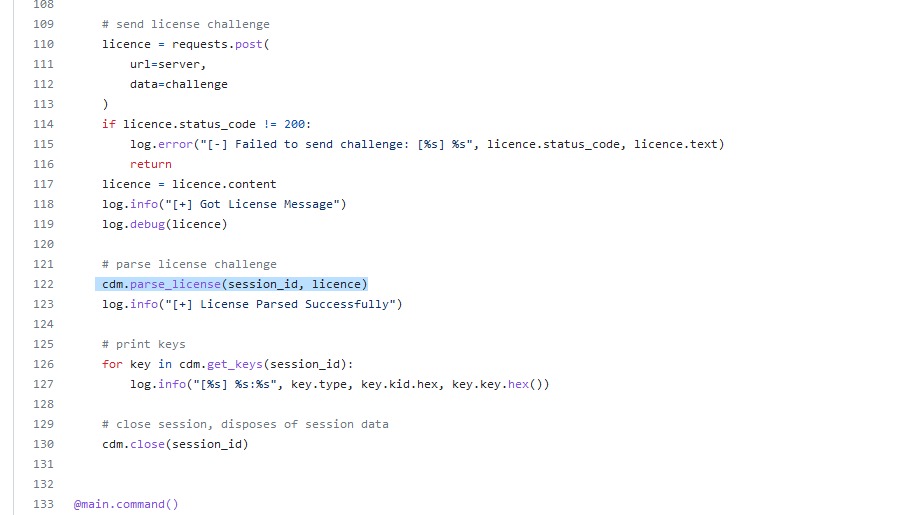Select line number 133

[x=45, y=504]
